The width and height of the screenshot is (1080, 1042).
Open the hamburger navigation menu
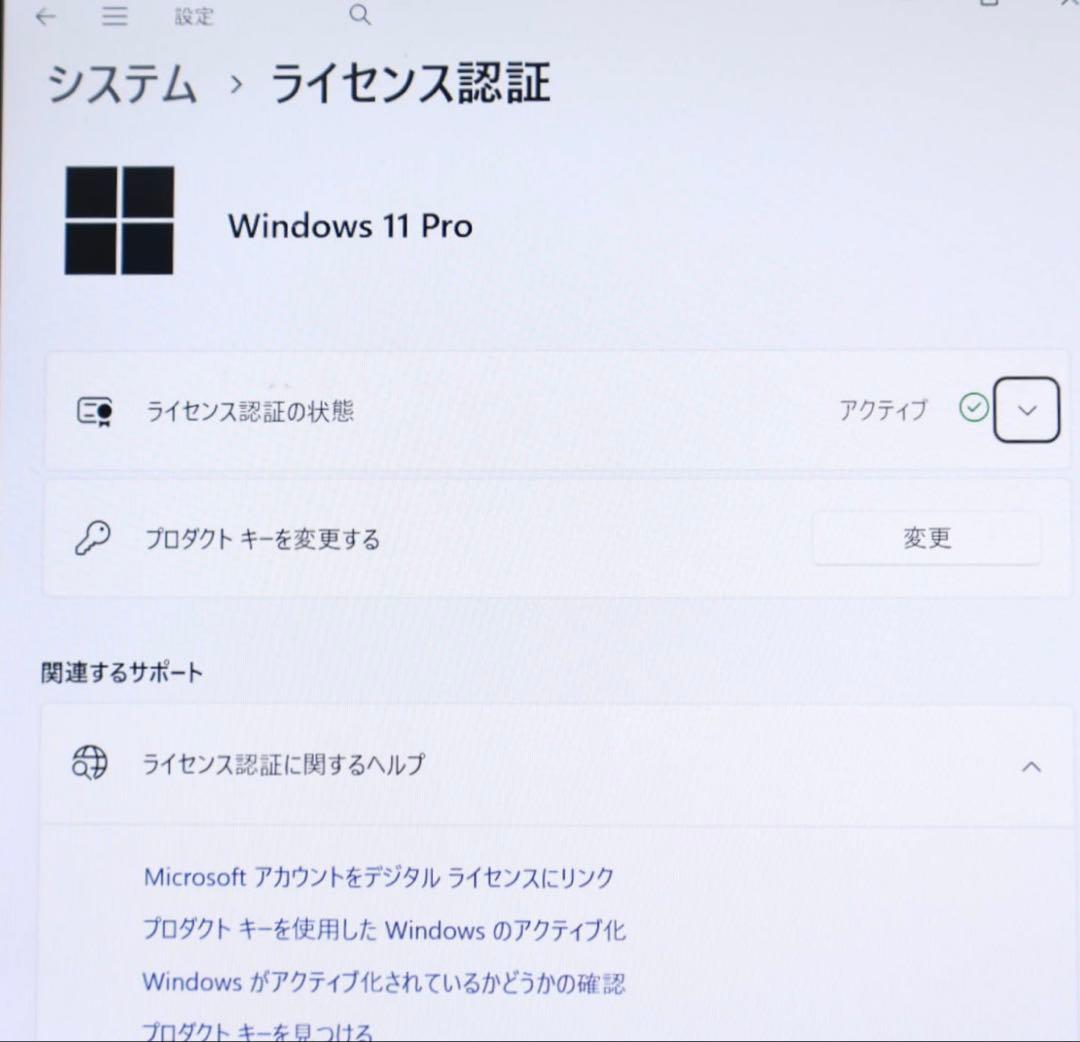(x=115, y=16)
